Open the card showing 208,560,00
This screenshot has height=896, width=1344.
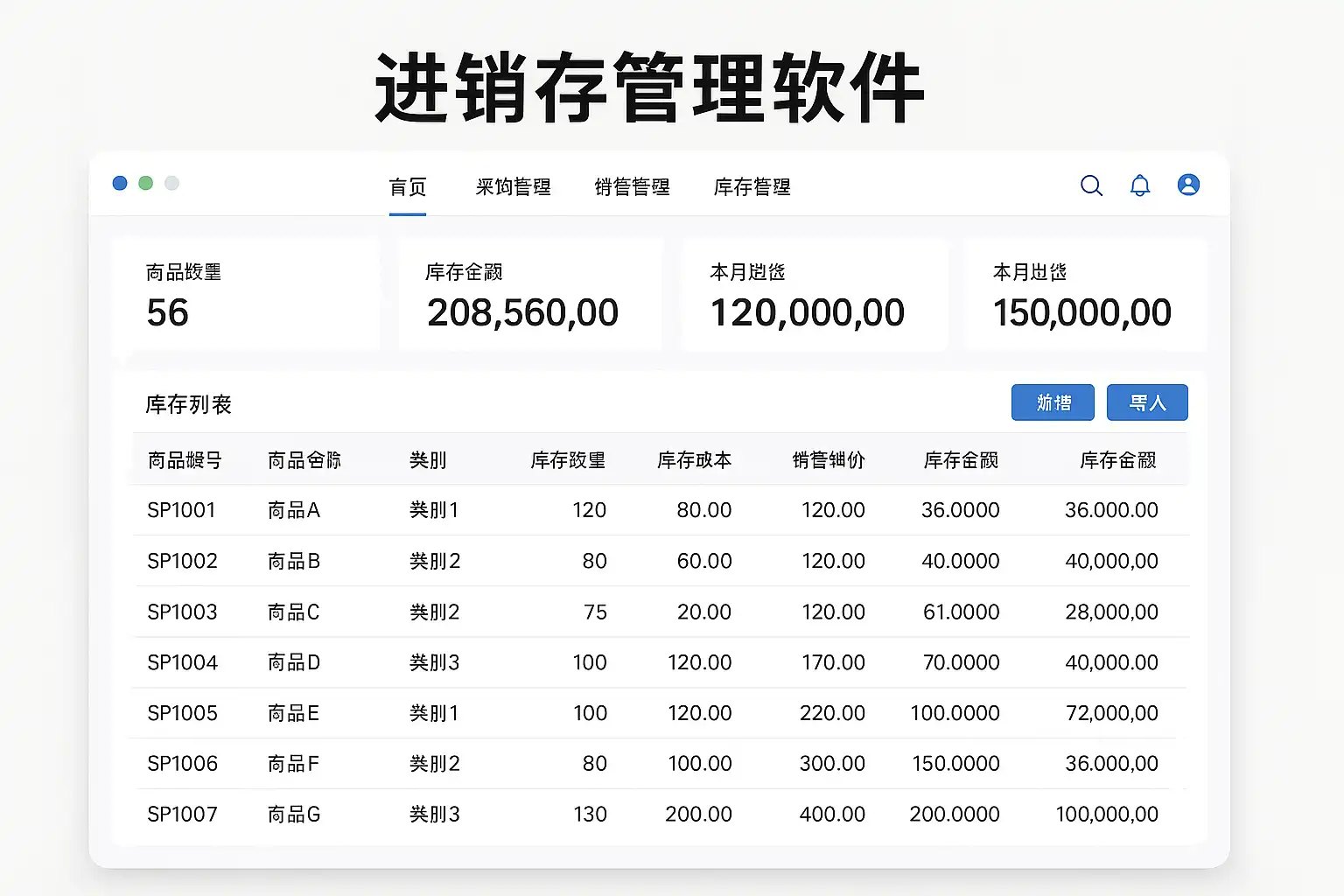pyautogui.click(x=529, y=295)
